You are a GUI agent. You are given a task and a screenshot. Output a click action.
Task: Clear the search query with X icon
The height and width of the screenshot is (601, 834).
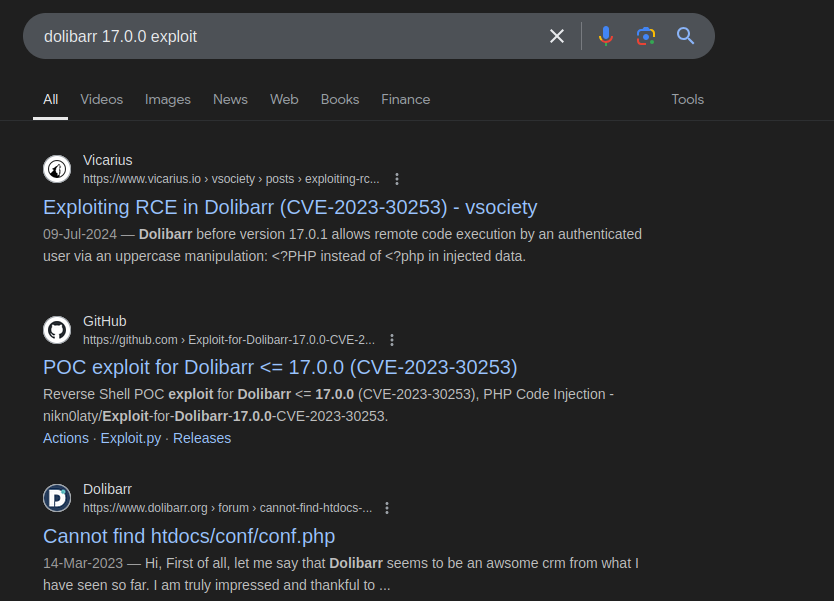point(556,36)
